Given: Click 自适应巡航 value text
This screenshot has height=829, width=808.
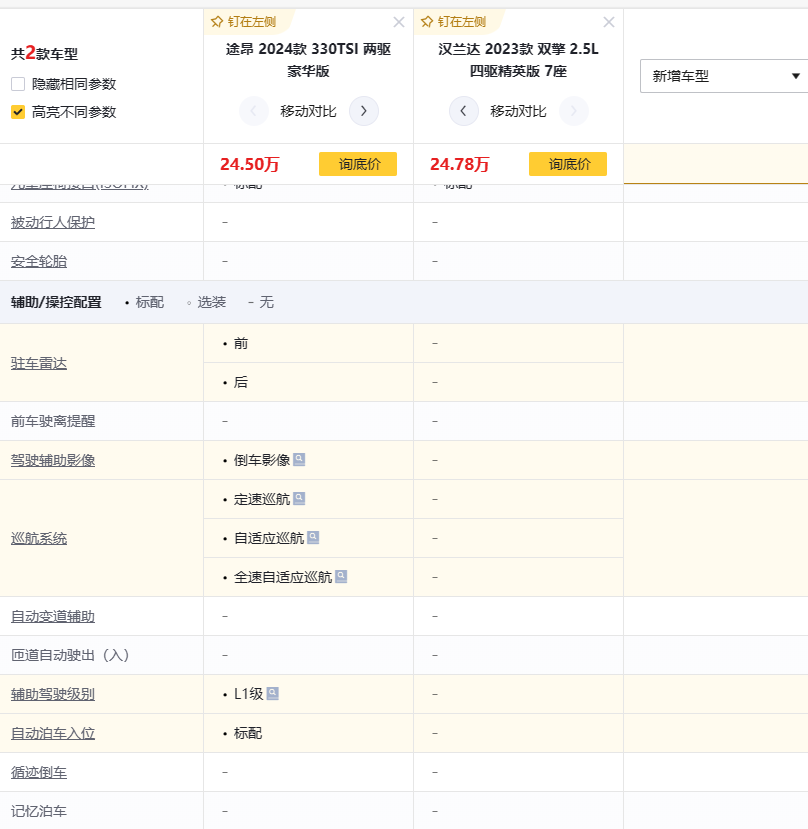Looking at the screenshot, I should pos(269,538).
